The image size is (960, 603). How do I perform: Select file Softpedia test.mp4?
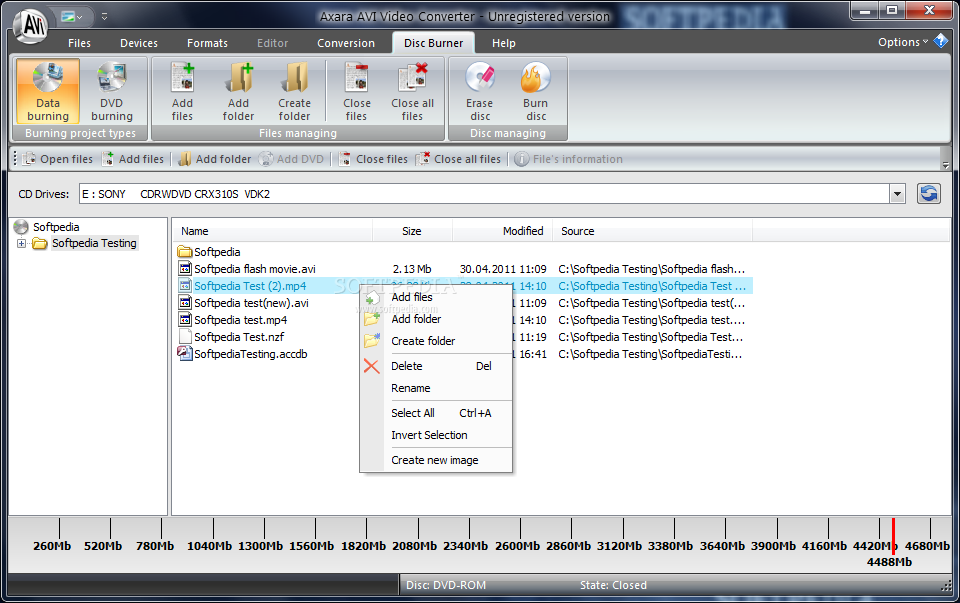point(241,320)
